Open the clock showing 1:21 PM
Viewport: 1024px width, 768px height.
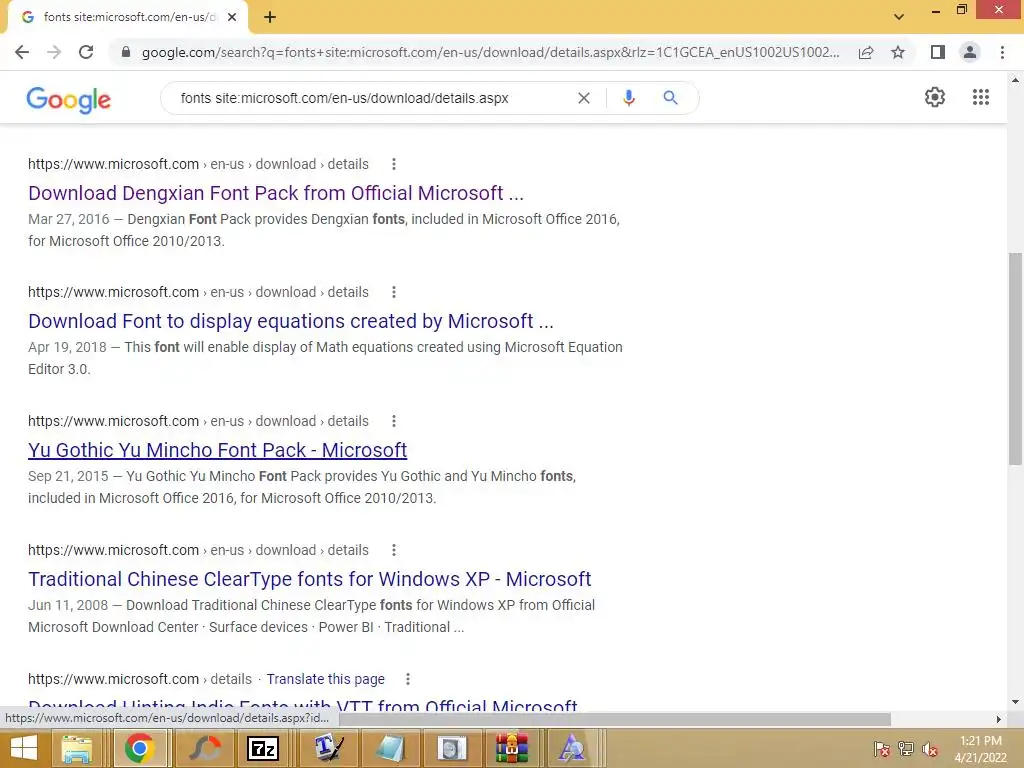[x=980, y=749]
